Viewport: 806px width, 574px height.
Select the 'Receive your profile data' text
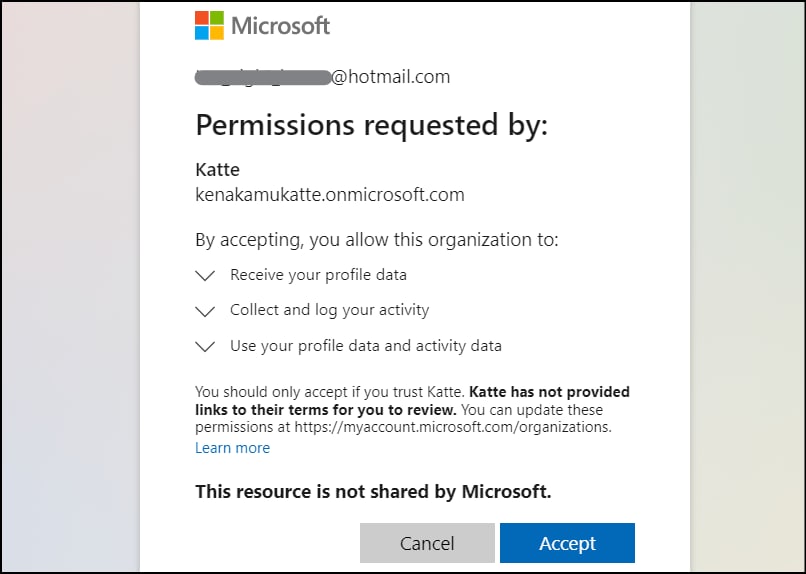pos(318,275)
